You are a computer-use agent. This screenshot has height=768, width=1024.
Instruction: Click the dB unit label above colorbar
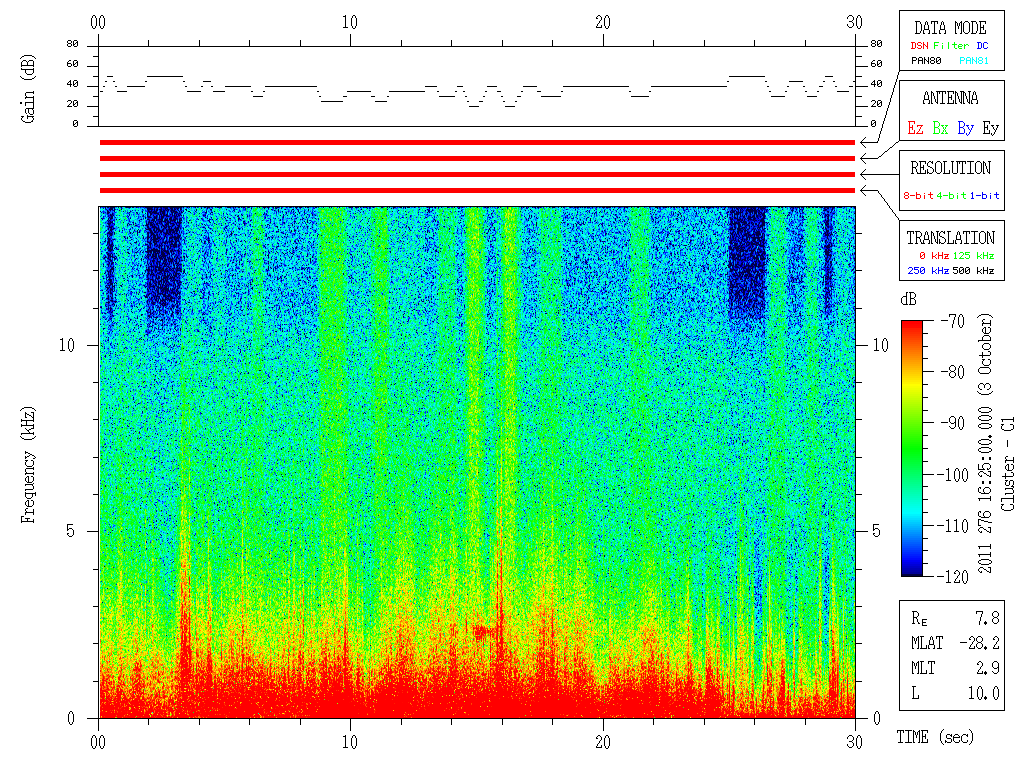[x=908, y=299]
